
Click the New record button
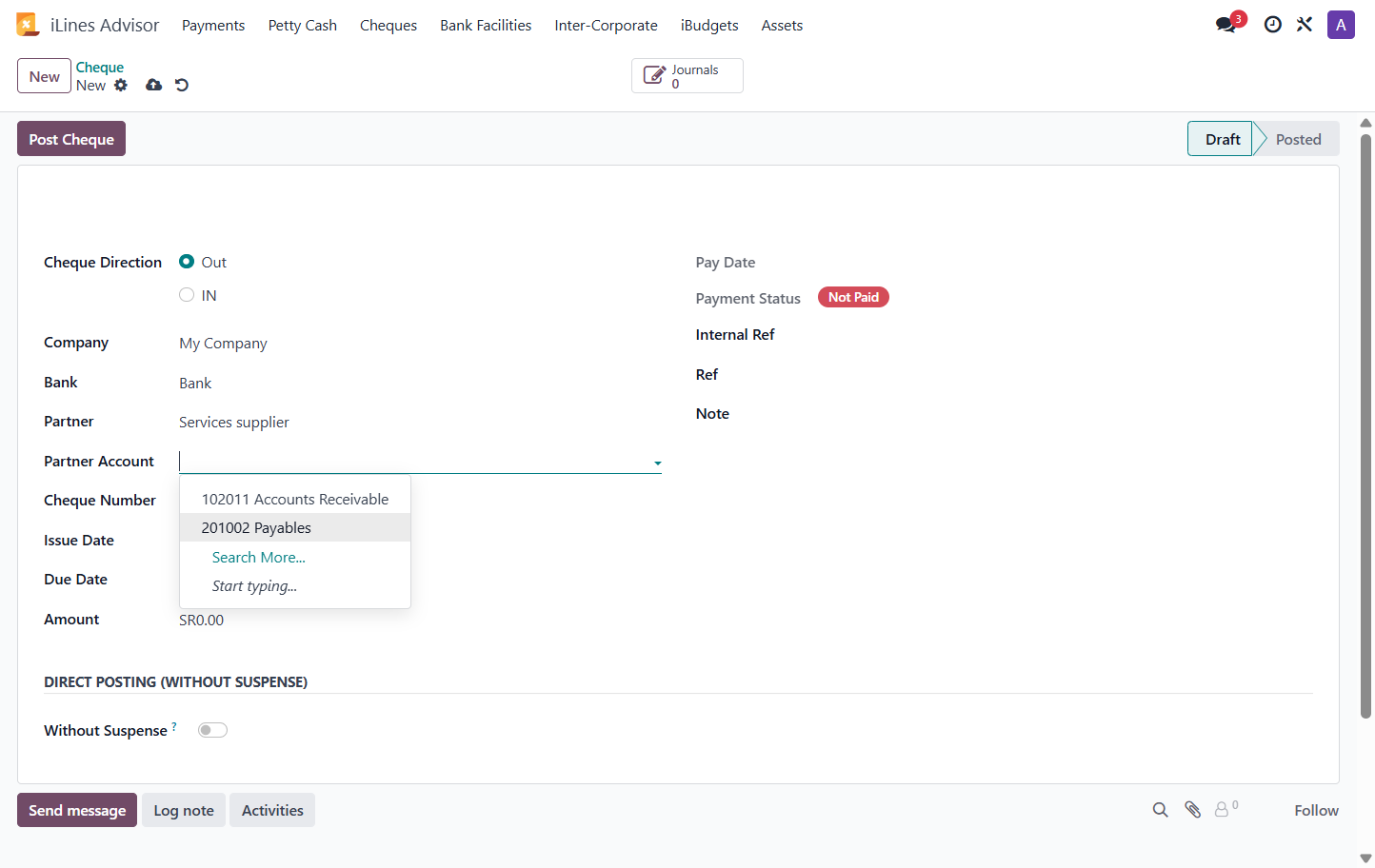44,76
